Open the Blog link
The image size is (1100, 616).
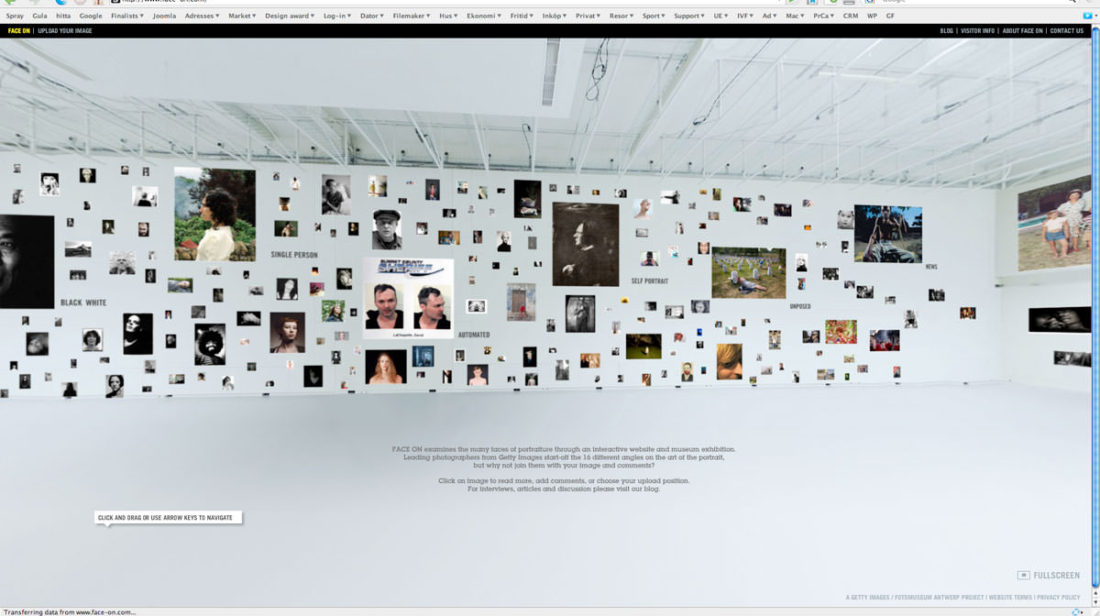(x=946, y=31)
